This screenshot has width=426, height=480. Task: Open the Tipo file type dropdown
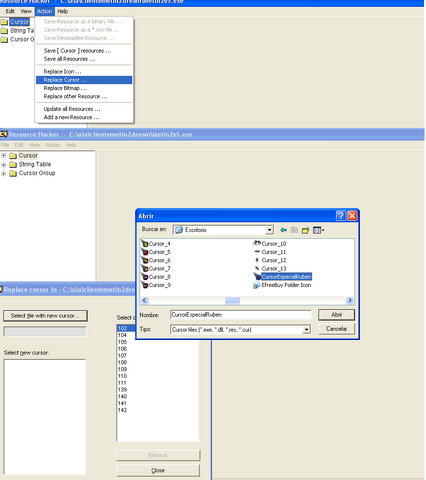coord(306,330)
